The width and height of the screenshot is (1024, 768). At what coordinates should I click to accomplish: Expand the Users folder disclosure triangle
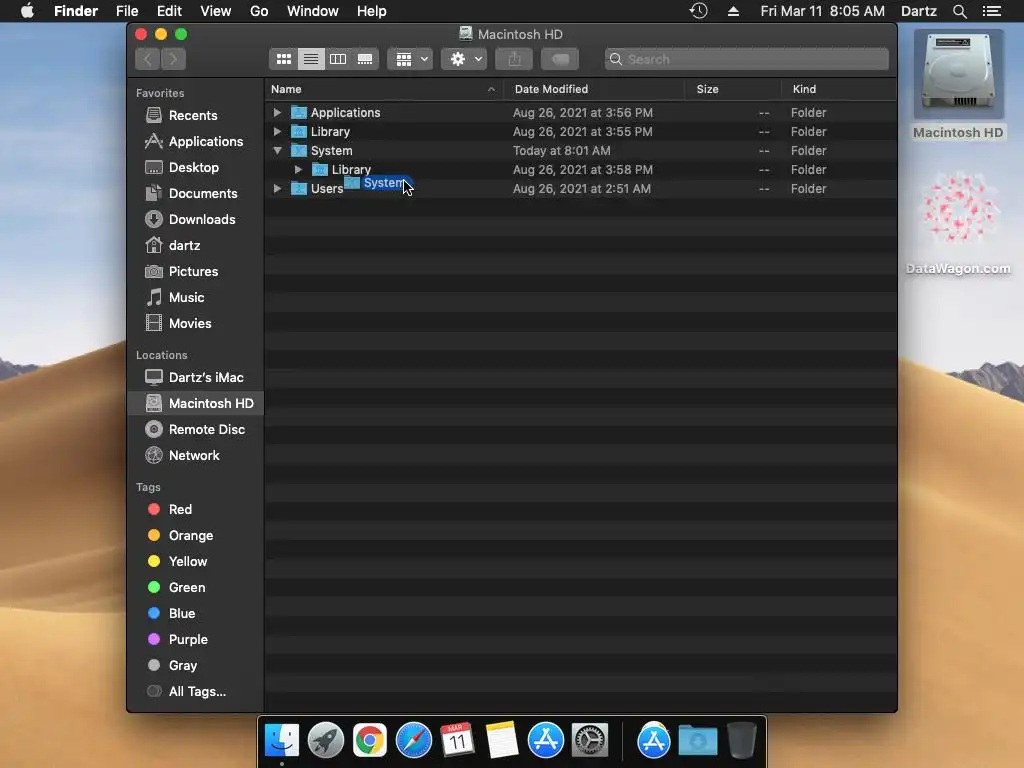point(277,188)
